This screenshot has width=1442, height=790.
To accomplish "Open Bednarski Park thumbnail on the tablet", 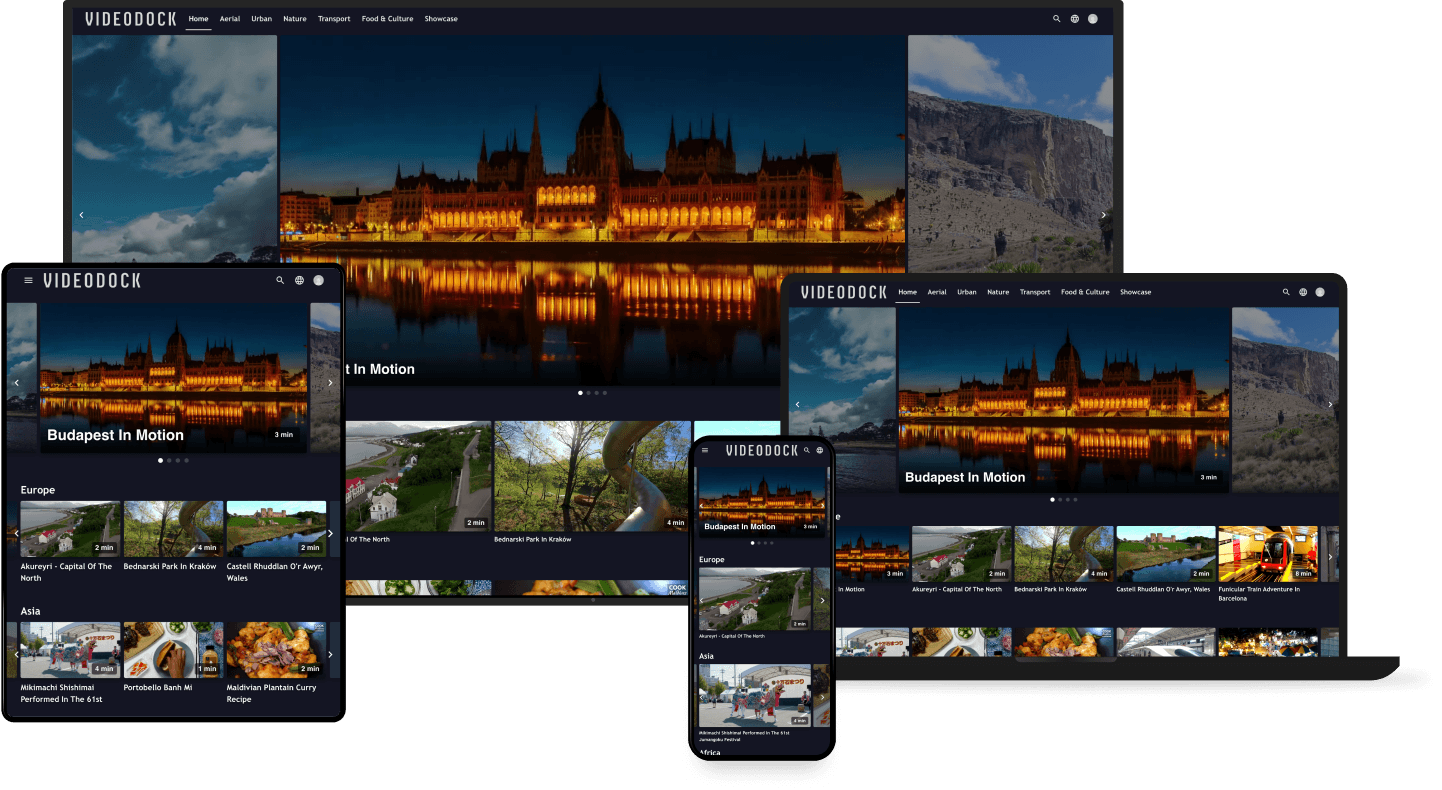I will pyautogui.click(x=173, y=529).
